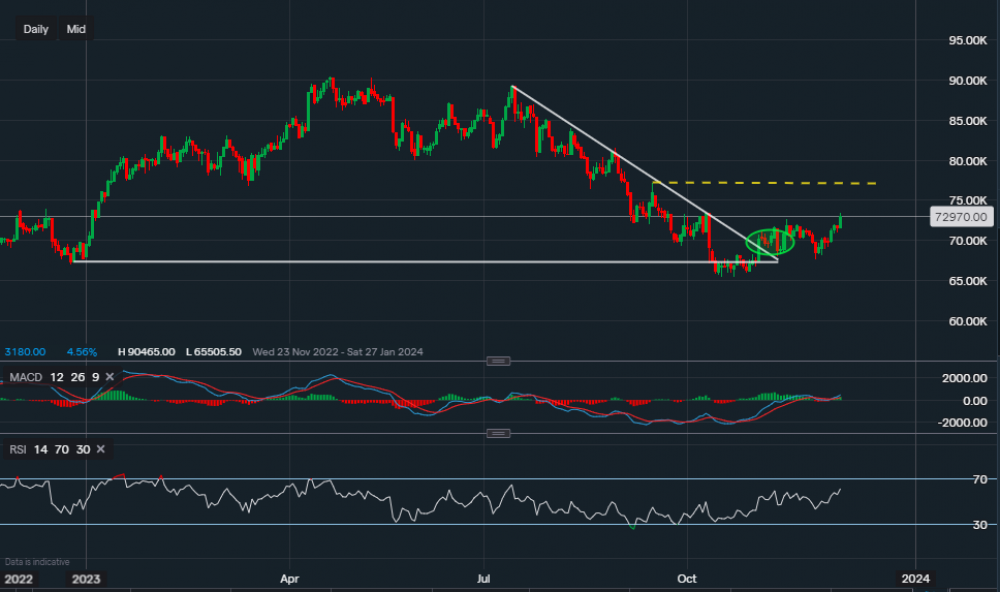Open the Daily timeframe dropdown
This screenshot has width=1000, height=592.
coord(36,29)
